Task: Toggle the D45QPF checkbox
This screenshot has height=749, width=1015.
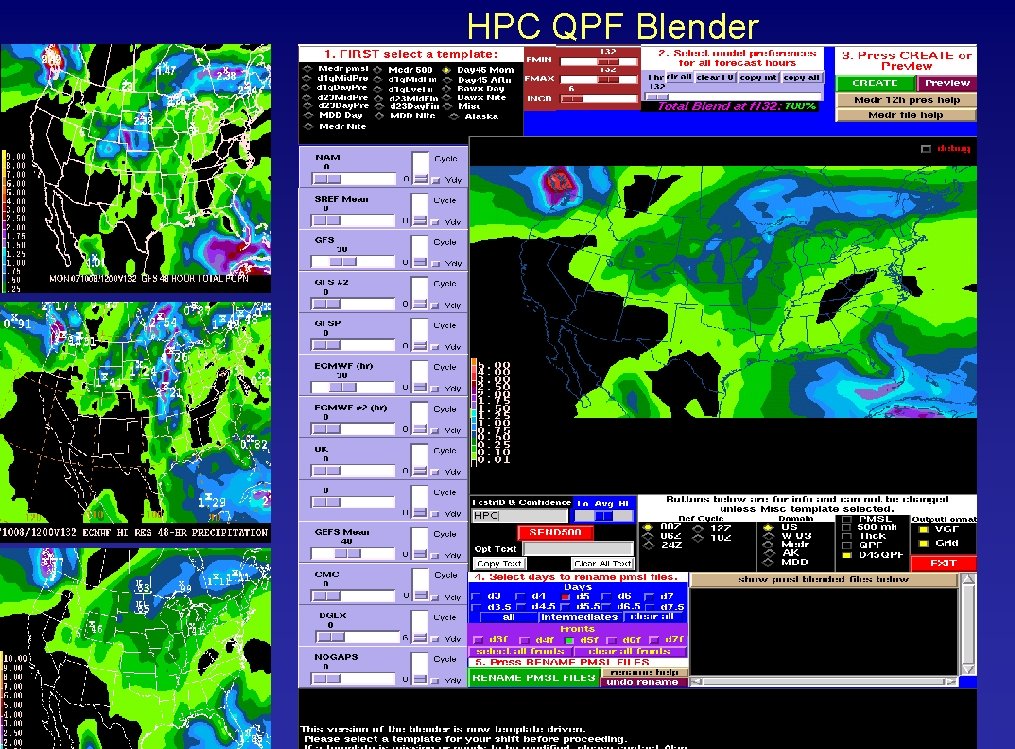Action: pyautogui.click(x=846, y=555)
